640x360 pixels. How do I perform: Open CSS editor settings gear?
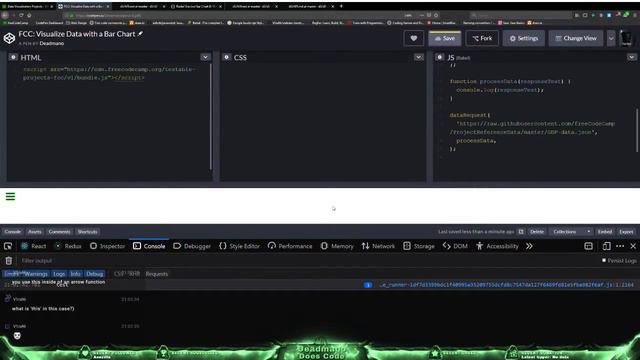227,57
